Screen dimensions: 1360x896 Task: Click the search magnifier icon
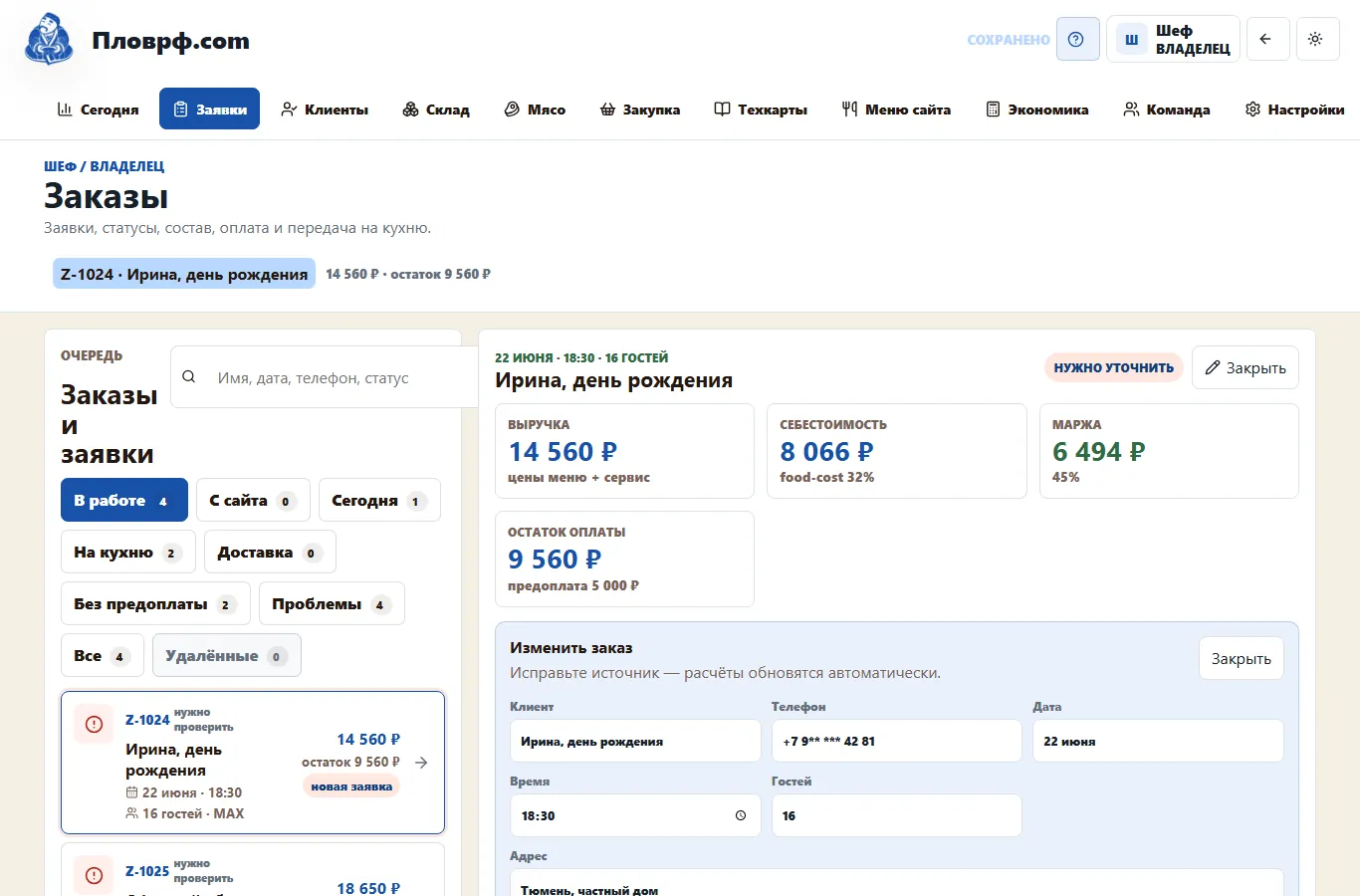(189, 377)
